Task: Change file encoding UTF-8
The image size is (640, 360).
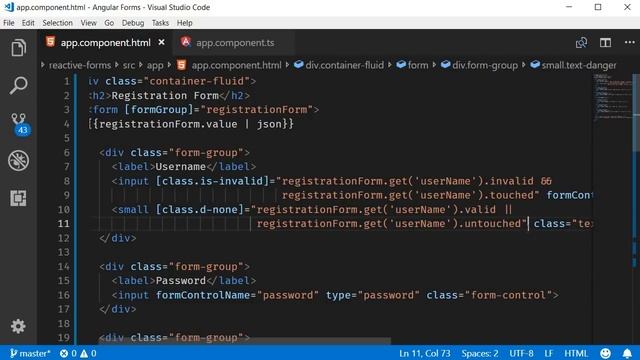Action: pyautogui.click(x=521, y=353)
